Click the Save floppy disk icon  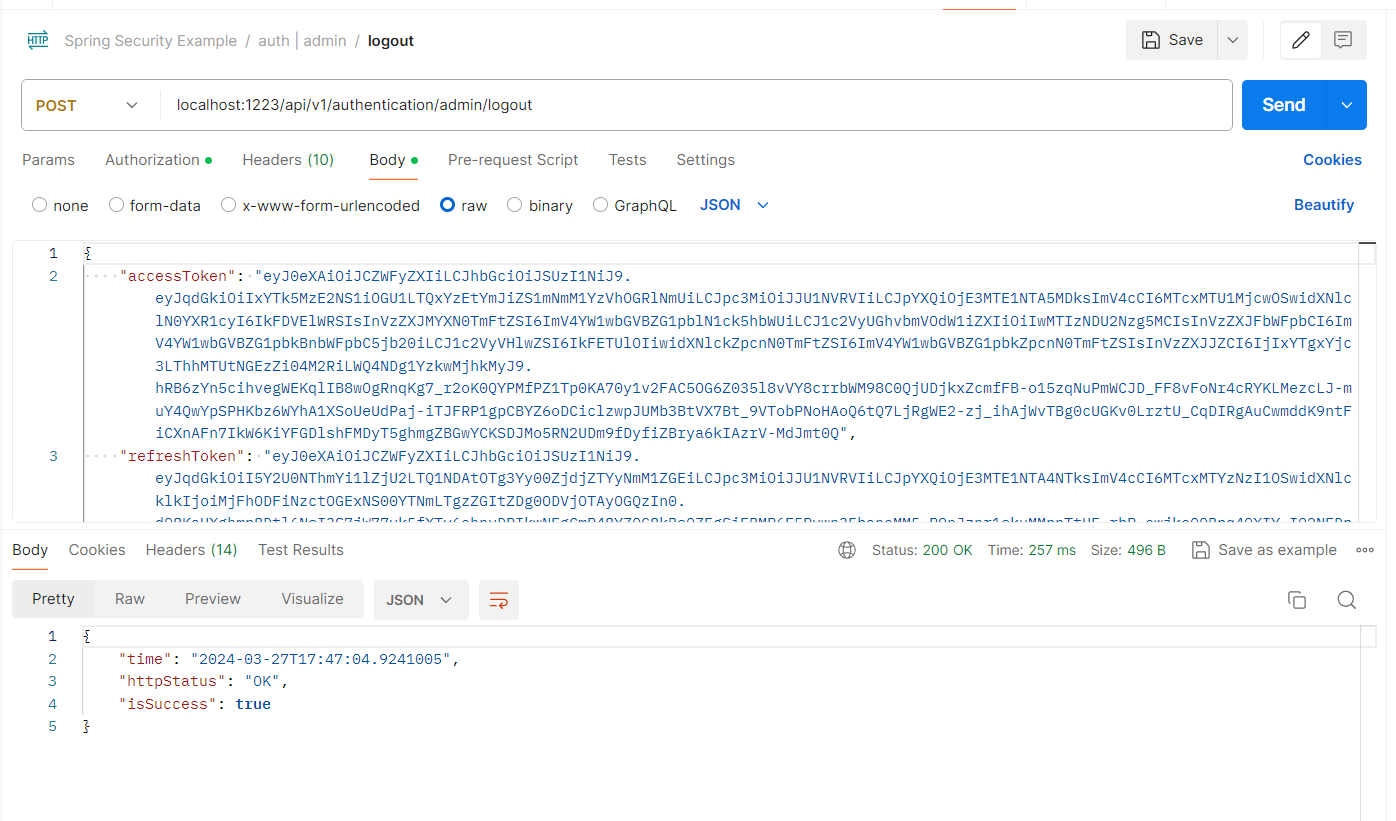coord(1151,40)
